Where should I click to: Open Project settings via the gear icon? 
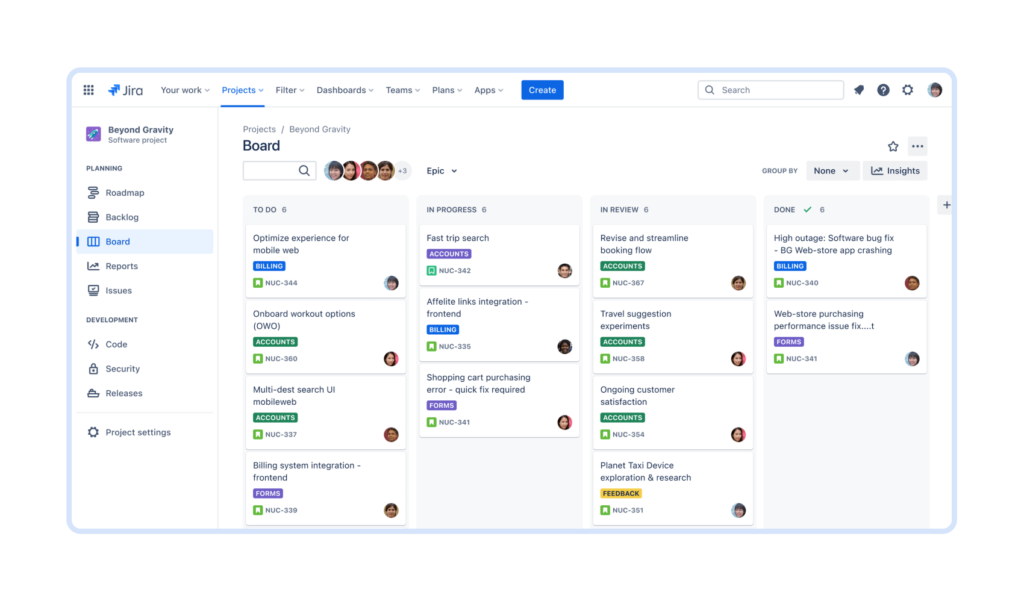pyautogui.click(x=137, y=432)
